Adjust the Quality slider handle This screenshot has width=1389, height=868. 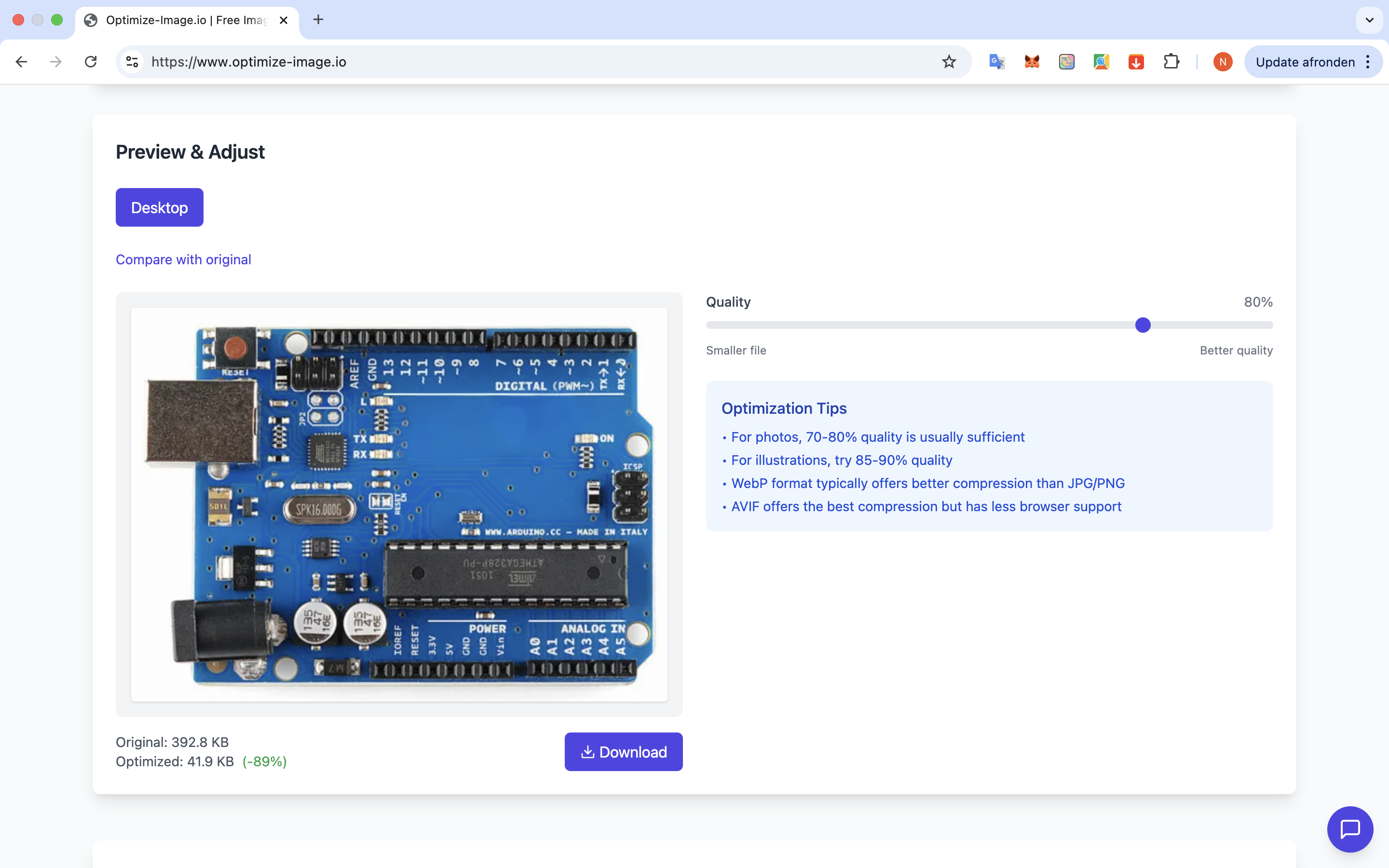tap(1143, 325)
